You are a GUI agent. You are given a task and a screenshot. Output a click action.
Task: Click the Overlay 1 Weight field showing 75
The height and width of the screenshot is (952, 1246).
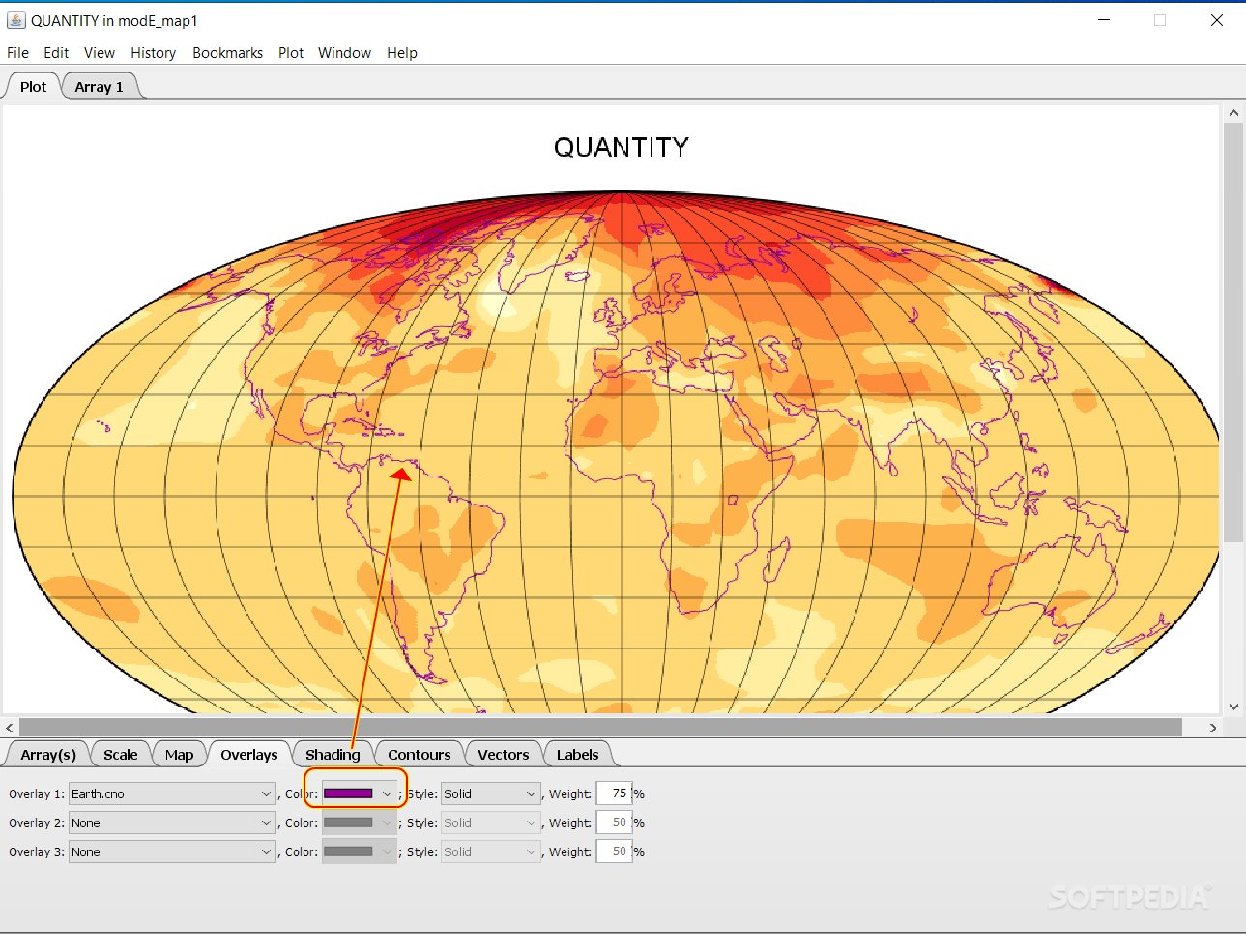tap(614, 793)
